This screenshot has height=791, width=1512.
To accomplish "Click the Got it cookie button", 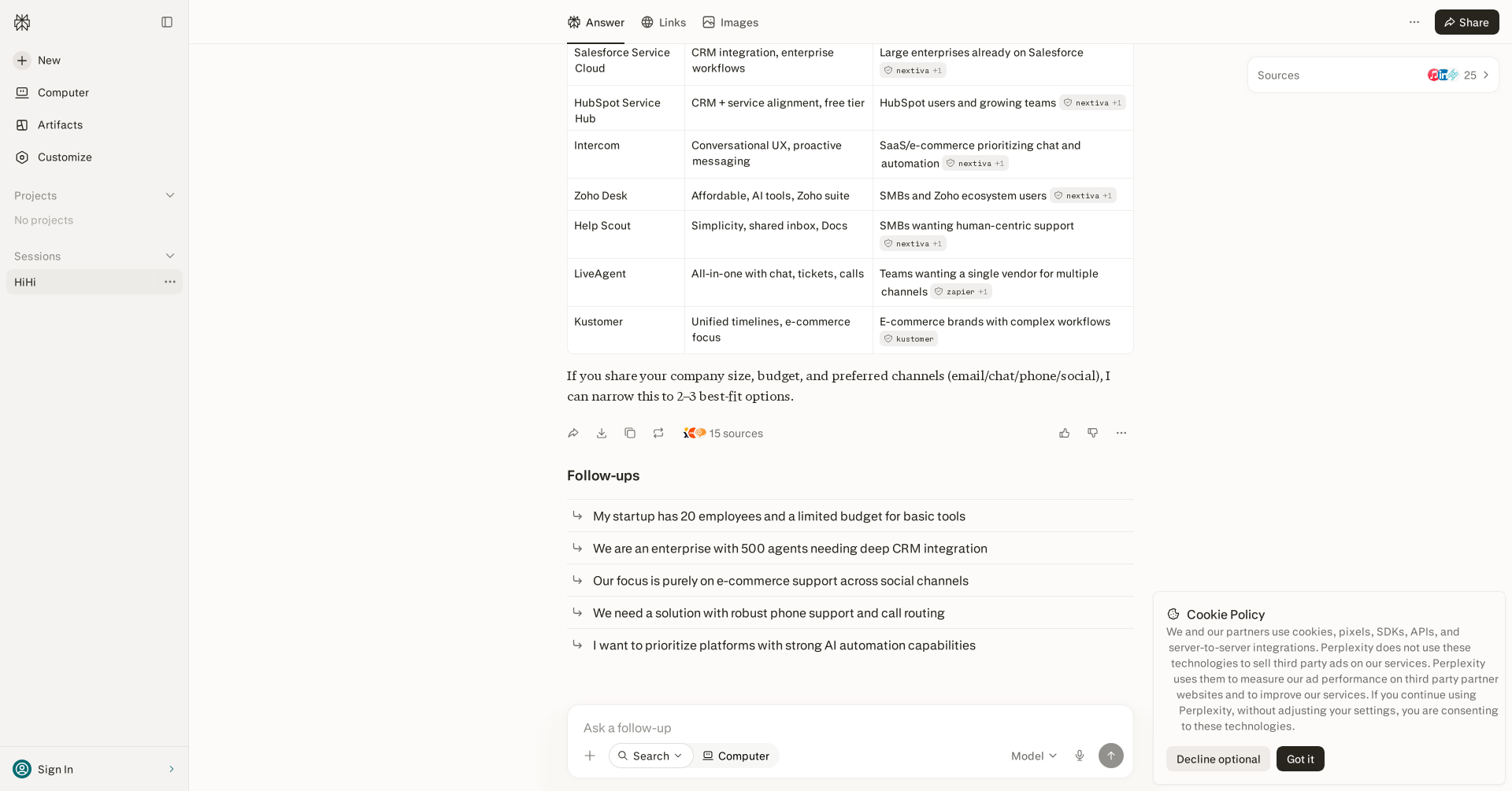I will click(1300, 759).
